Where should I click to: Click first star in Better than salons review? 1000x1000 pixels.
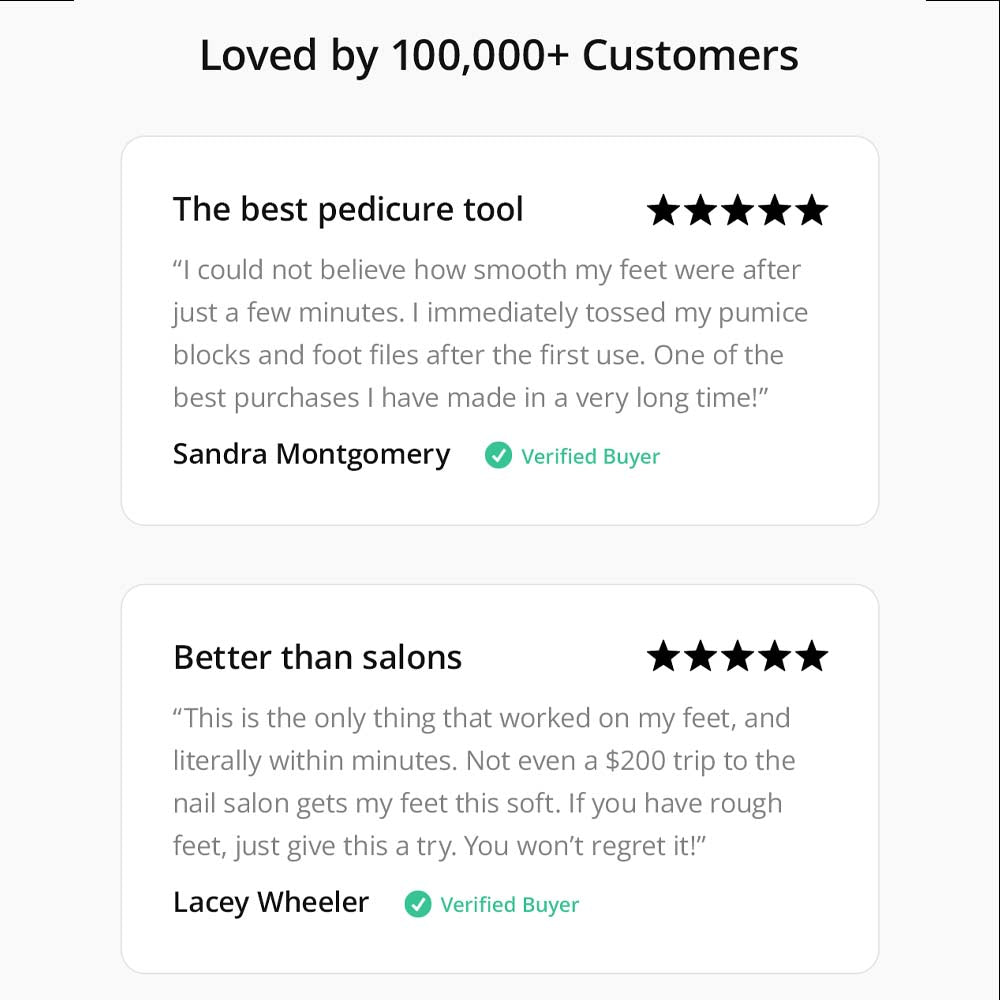[663, 656]
